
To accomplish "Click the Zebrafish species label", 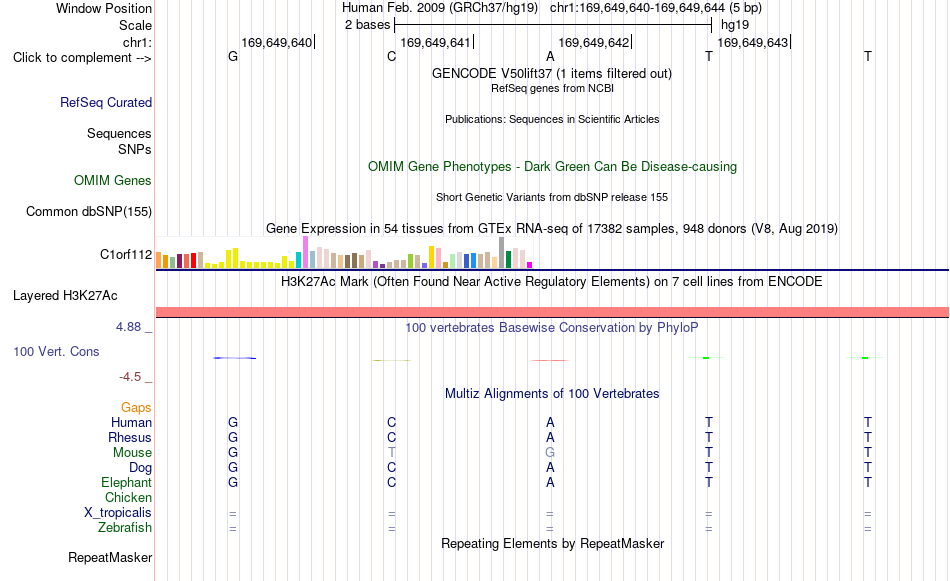I will pos(125,527).
